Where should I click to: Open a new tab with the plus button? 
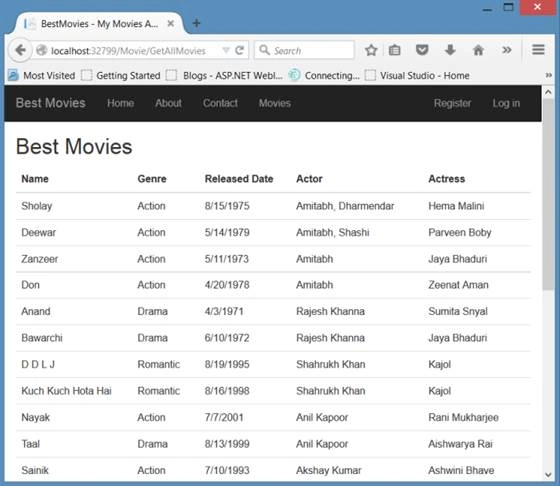coord(196,24)
